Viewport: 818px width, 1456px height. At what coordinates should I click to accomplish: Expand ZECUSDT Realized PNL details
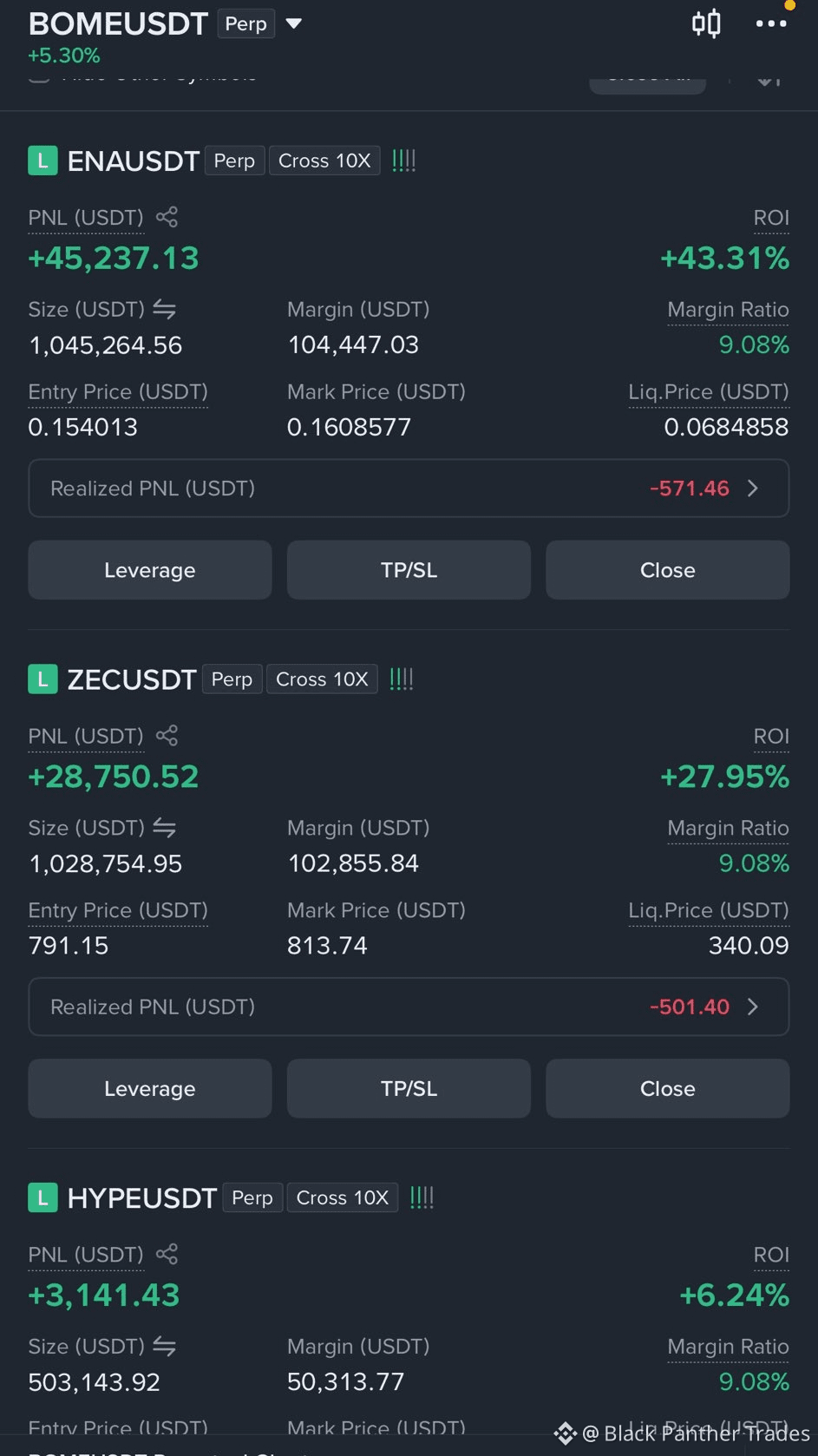point(409,1007)
